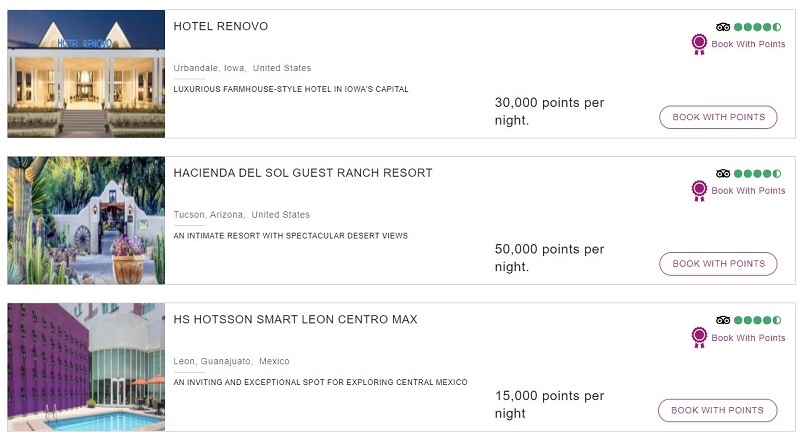Click the HS Hotsson pool photo
This screenshot has width=800, height=441.
click(x=86, y=367)
